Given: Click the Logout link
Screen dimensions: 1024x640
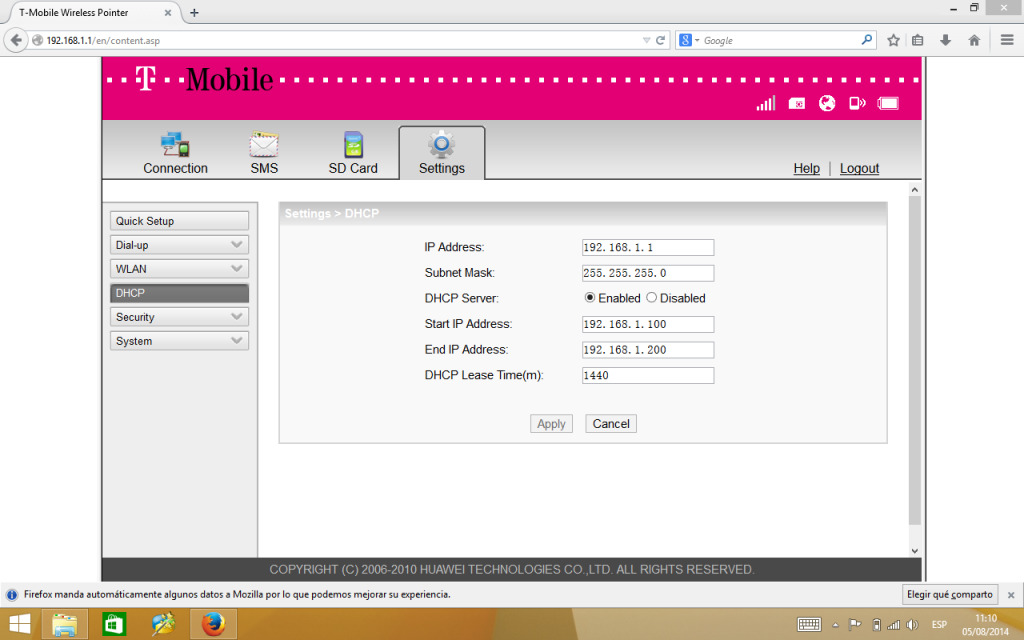Looking at the screenshot, I should pyautogui.click(x=859, y=169).
